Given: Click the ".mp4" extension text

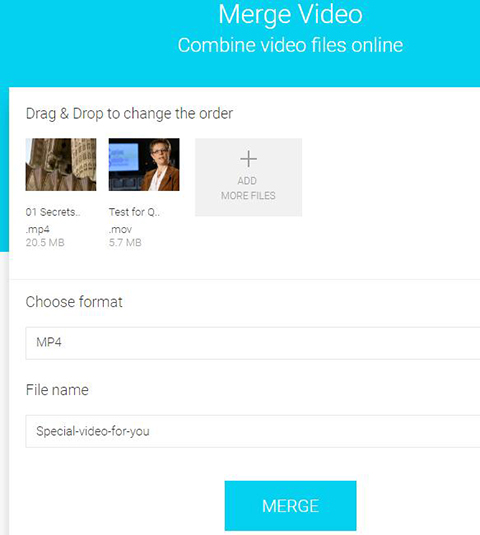Looking at the screenshot, I should pyautogui.click(x=38, y=229).
